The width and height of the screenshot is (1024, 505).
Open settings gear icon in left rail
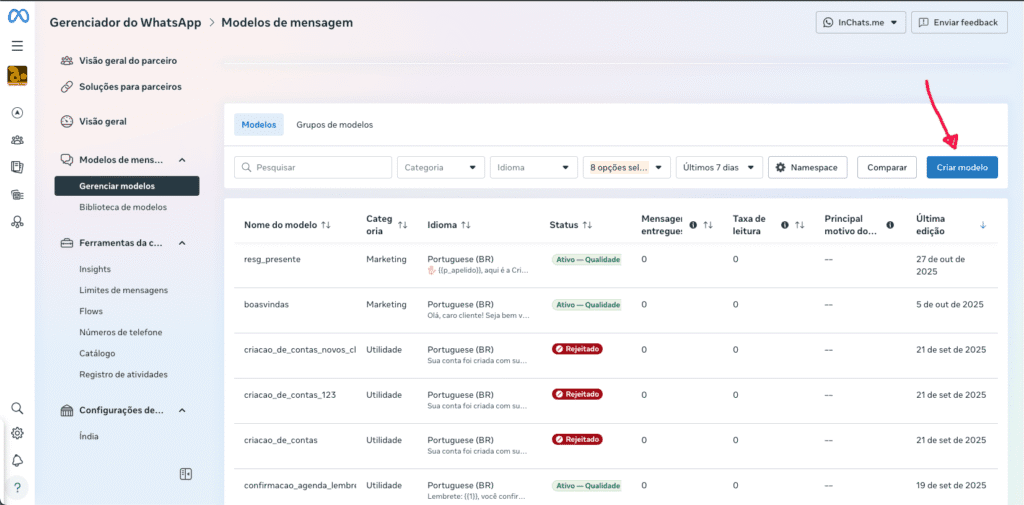(17, 434)
